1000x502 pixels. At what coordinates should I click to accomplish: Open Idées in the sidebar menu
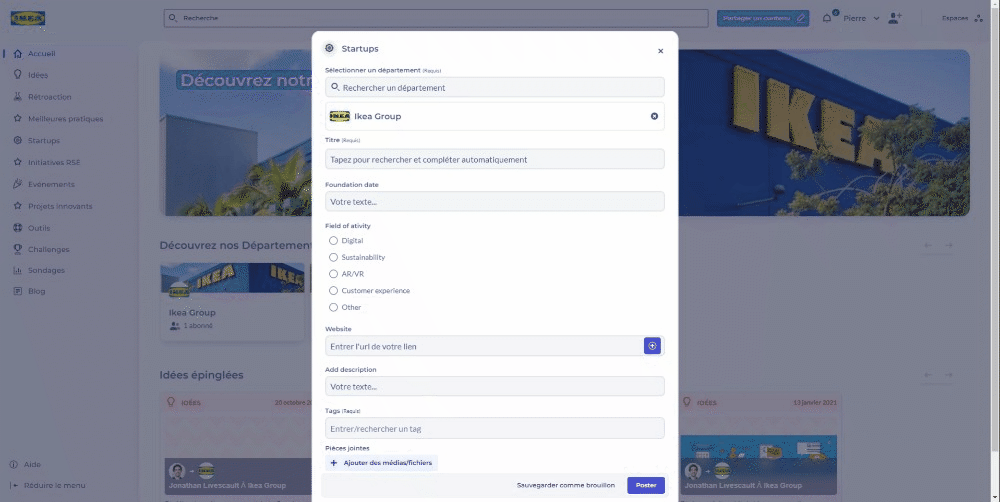tap(38, 75)
